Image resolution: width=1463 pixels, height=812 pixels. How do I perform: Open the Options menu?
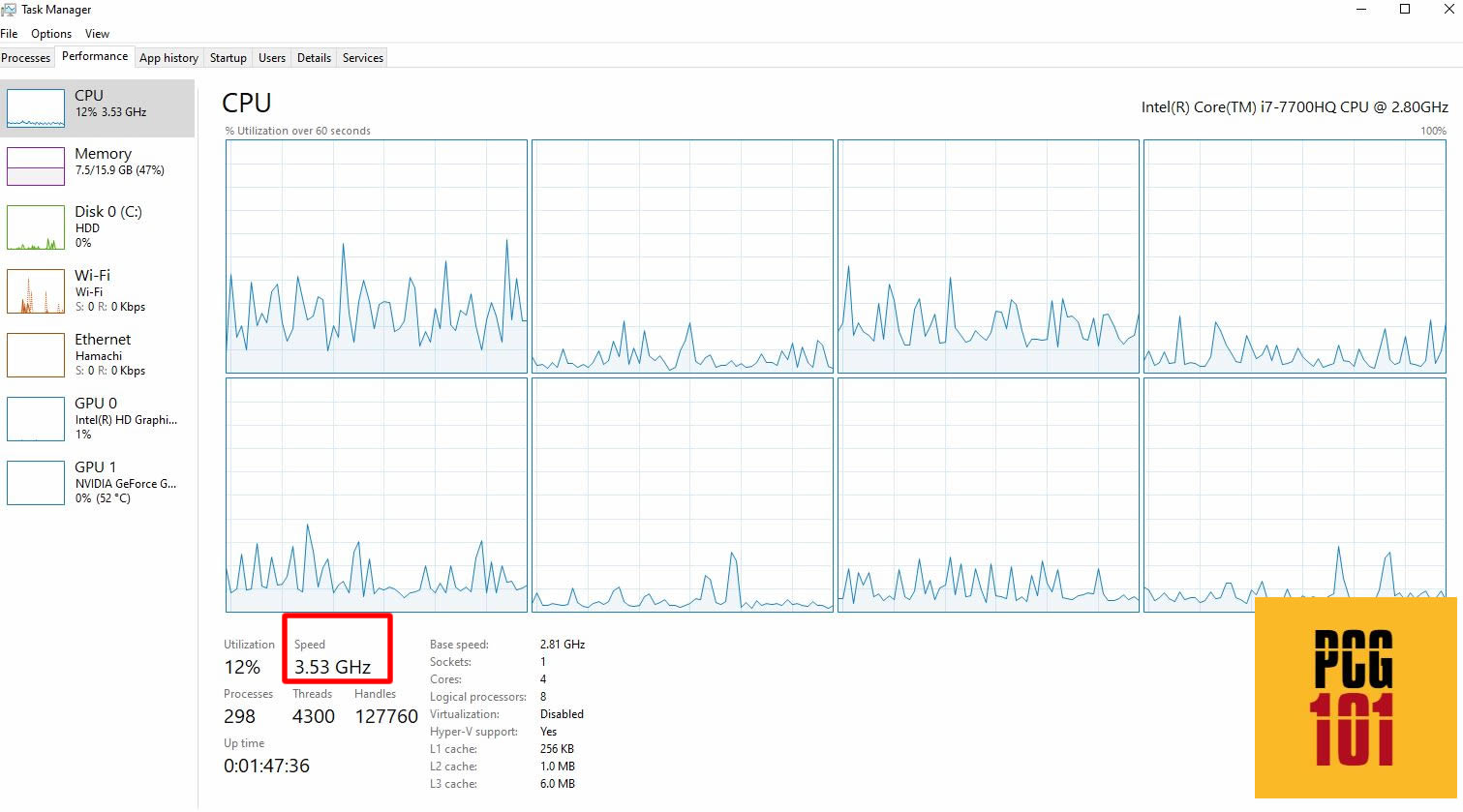pos(50,33)
